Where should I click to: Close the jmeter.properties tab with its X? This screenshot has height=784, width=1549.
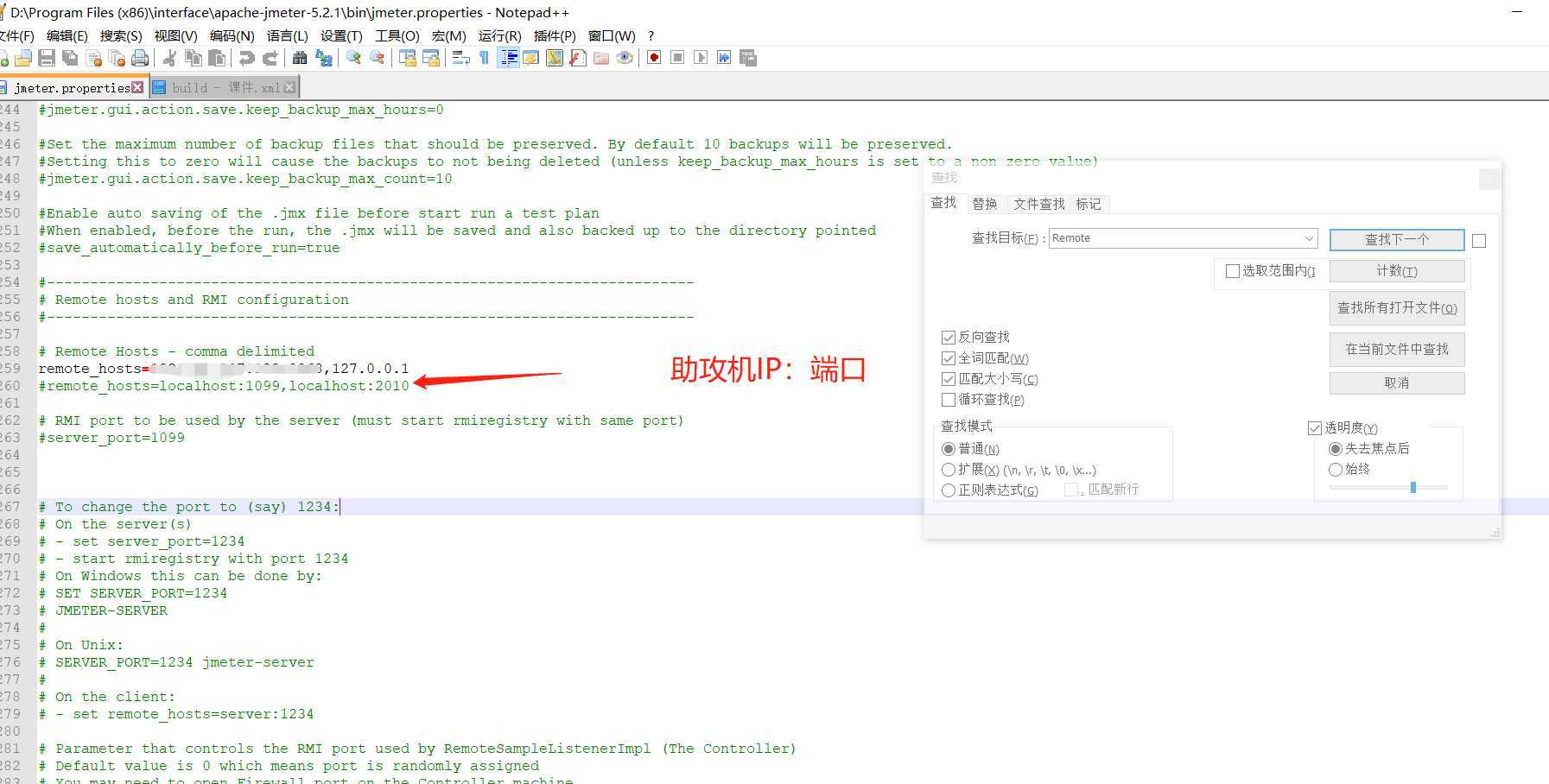point(137,87)
